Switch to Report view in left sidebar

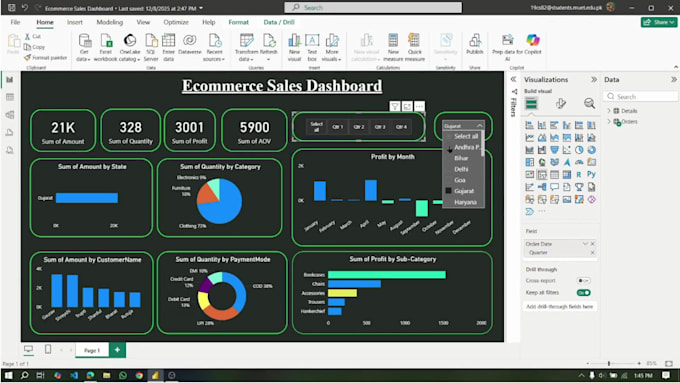[x=10, y=79]
